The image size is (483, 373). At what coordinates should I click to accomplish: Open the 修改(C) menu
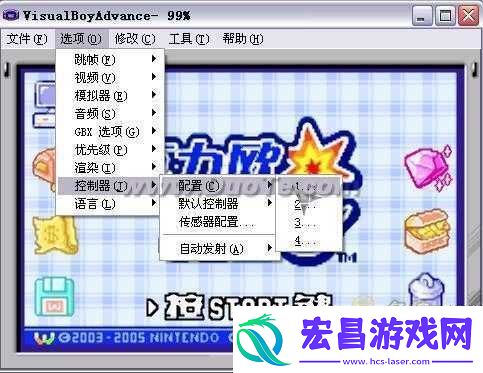tap(135, 39)
